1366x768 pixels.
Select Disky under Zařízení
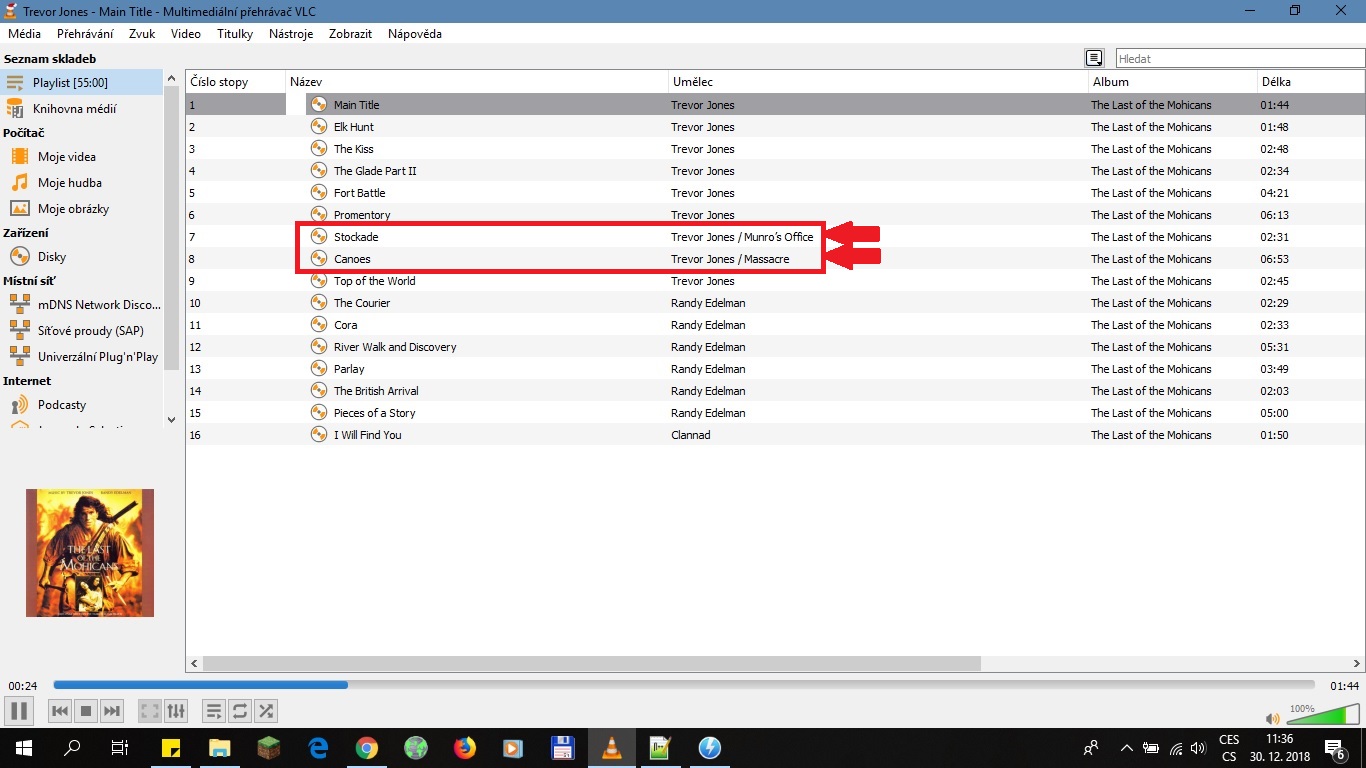[x=81, y=257]
